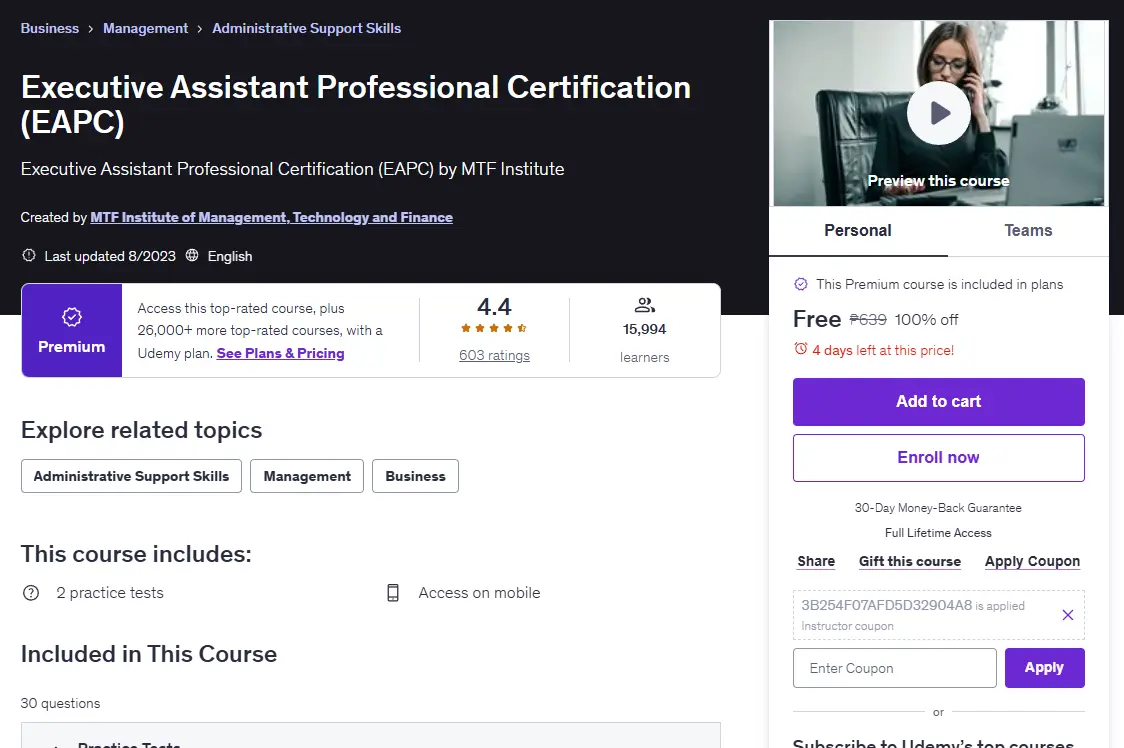Click the Share button

point(816,562)
